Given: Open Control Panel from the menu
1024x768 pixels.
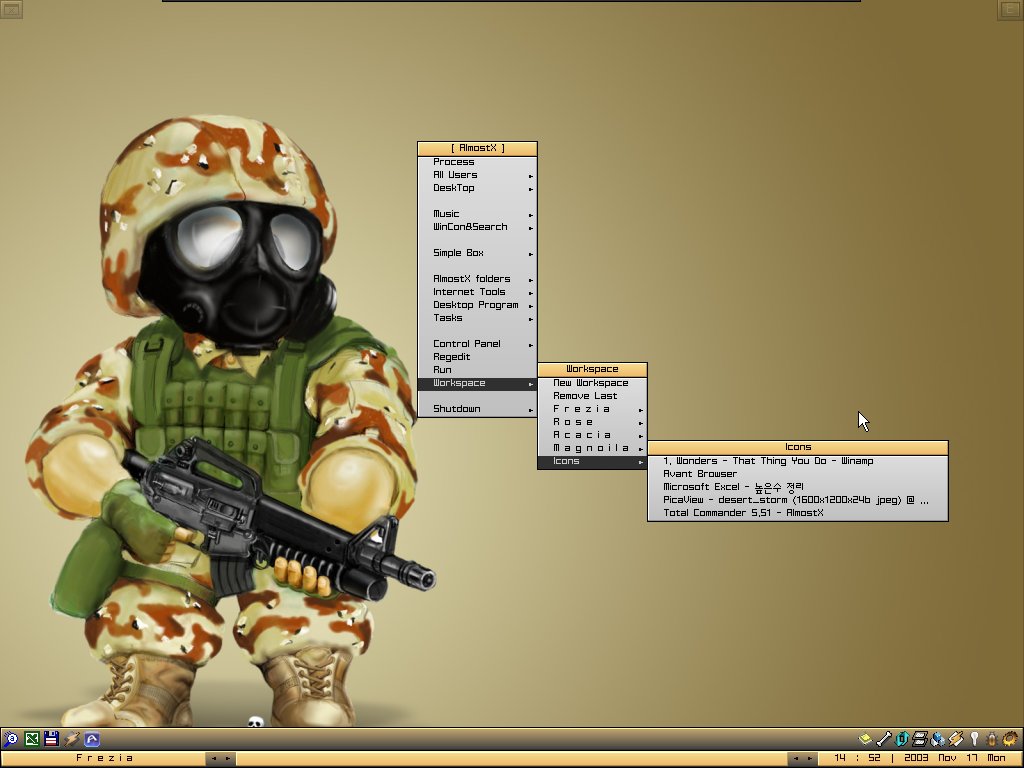Looking at the screenshot, I should point(477,344).
